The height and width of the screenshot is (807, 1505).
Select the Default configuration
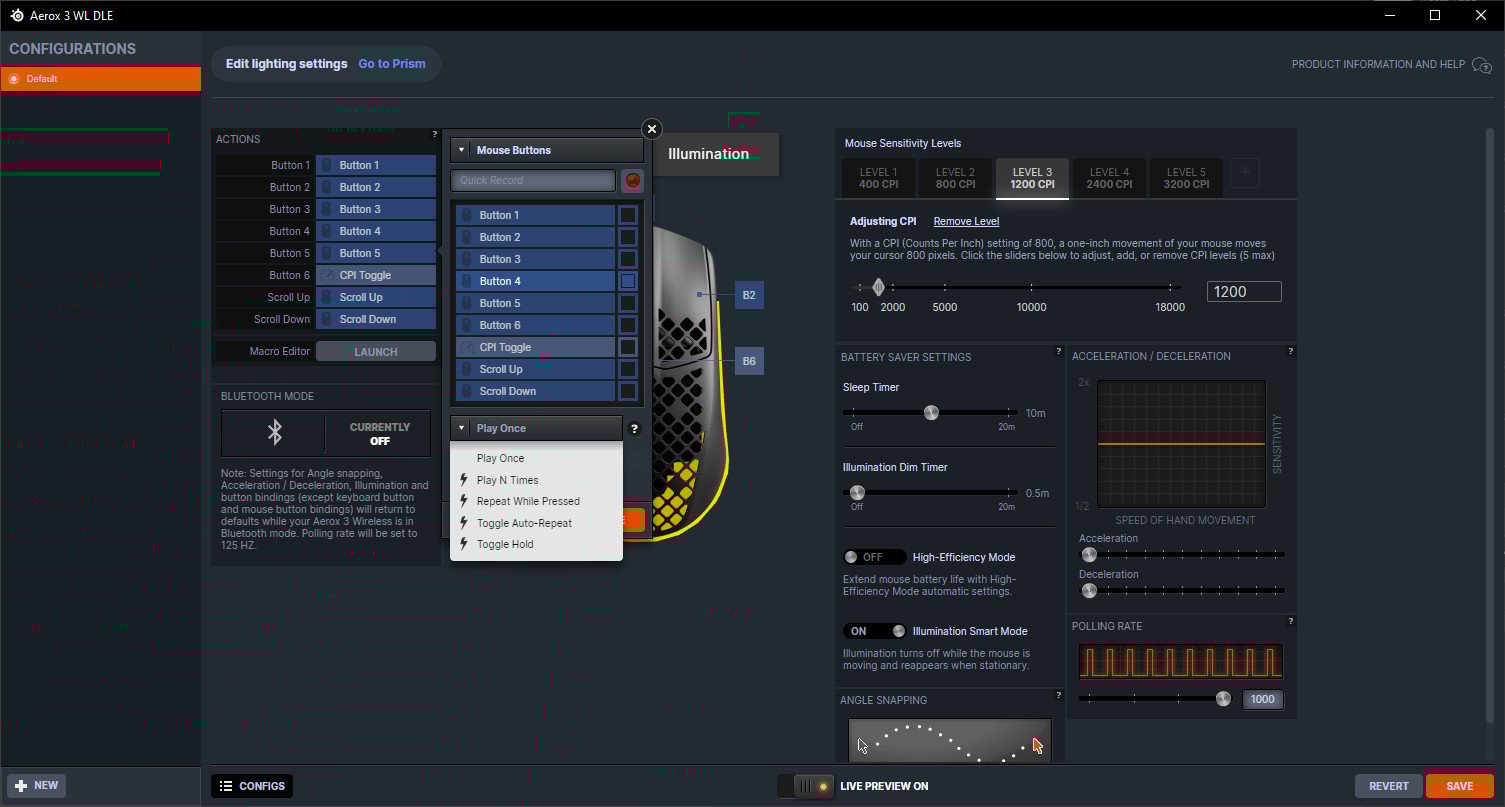pyautogui.click(x=100, y=79)
